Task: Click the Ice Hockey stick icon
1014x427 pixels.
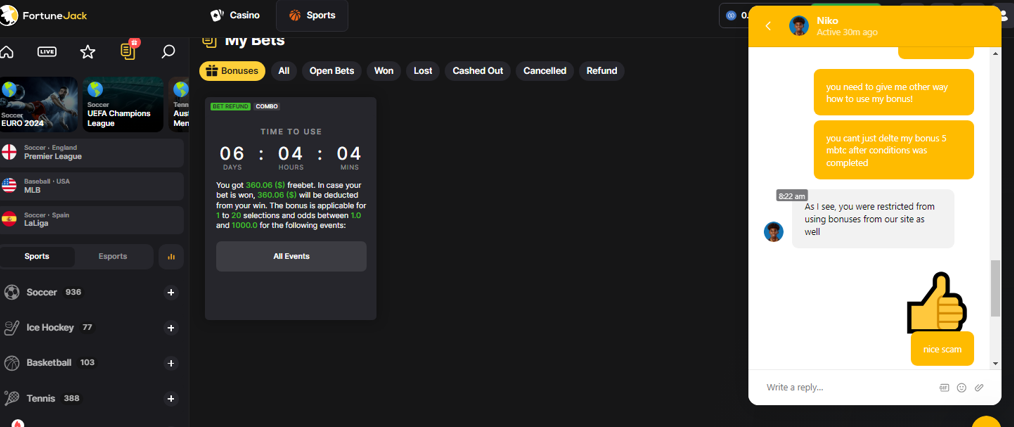Action: (x=11, y=327)
